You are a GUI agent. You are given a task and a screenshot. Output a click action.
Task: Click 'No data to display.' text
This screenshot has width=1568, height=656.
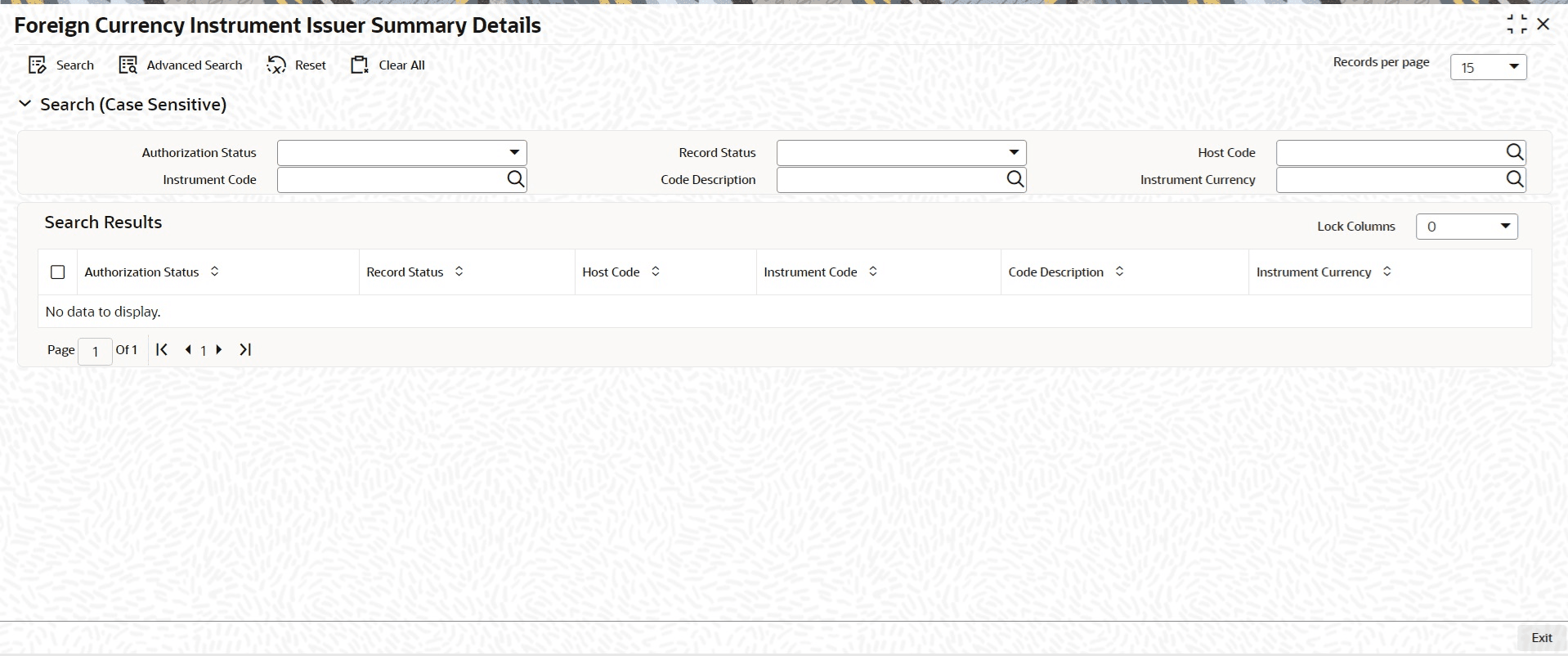[103, 312]
